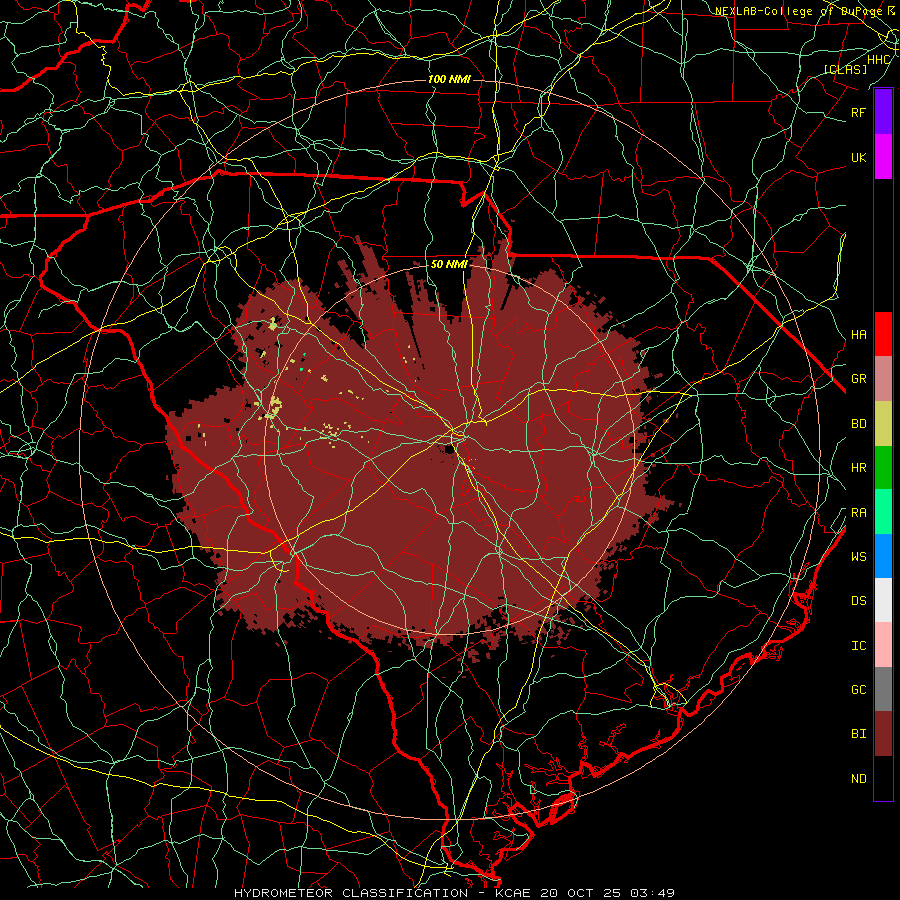Click the HA red legend swatch
Image resolution: width=900 pixels, height=900 pixels.
click(883, 334)
